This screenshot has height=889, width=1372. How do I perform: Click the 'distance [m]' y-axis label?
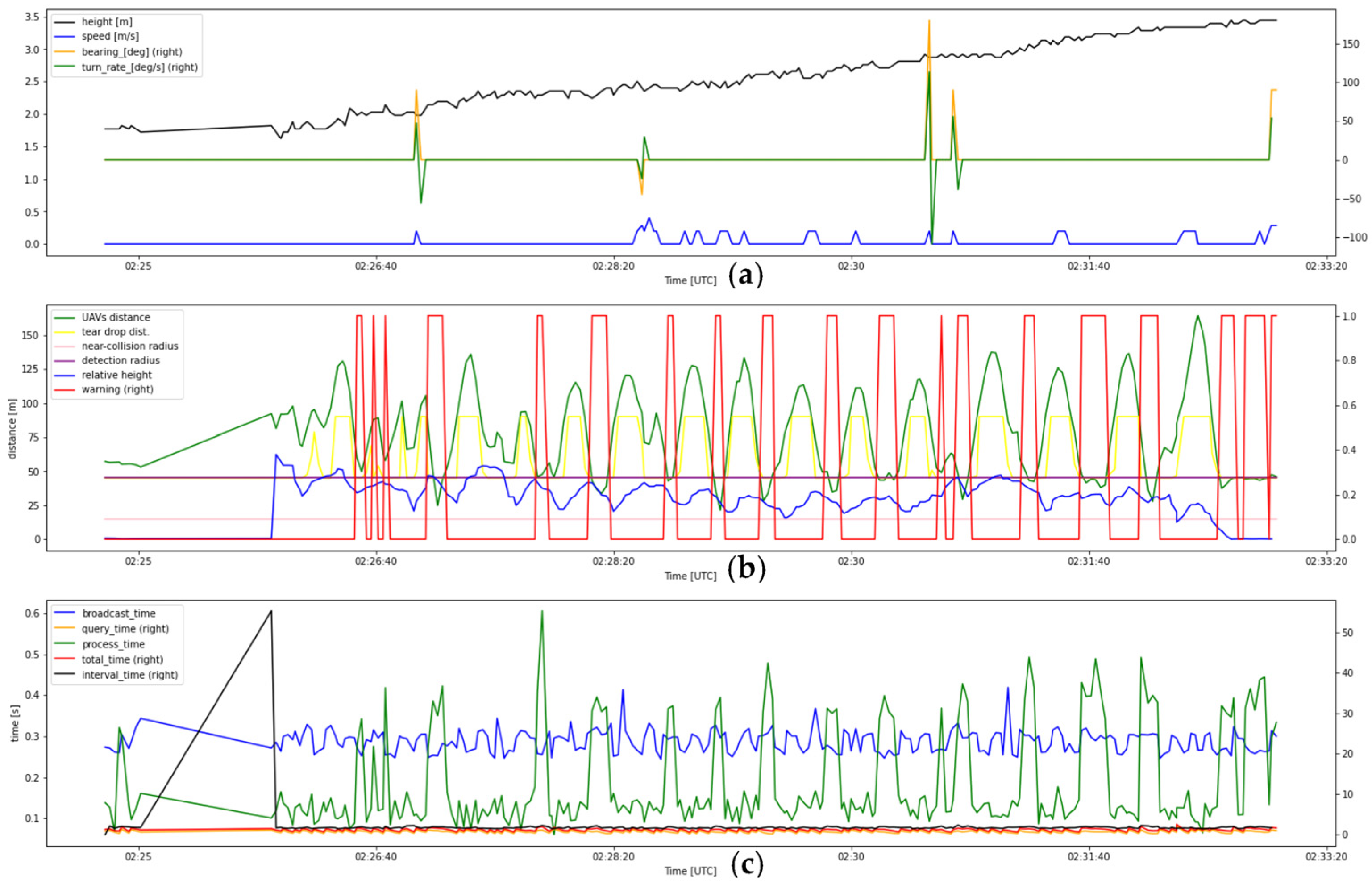click(12, 428)
